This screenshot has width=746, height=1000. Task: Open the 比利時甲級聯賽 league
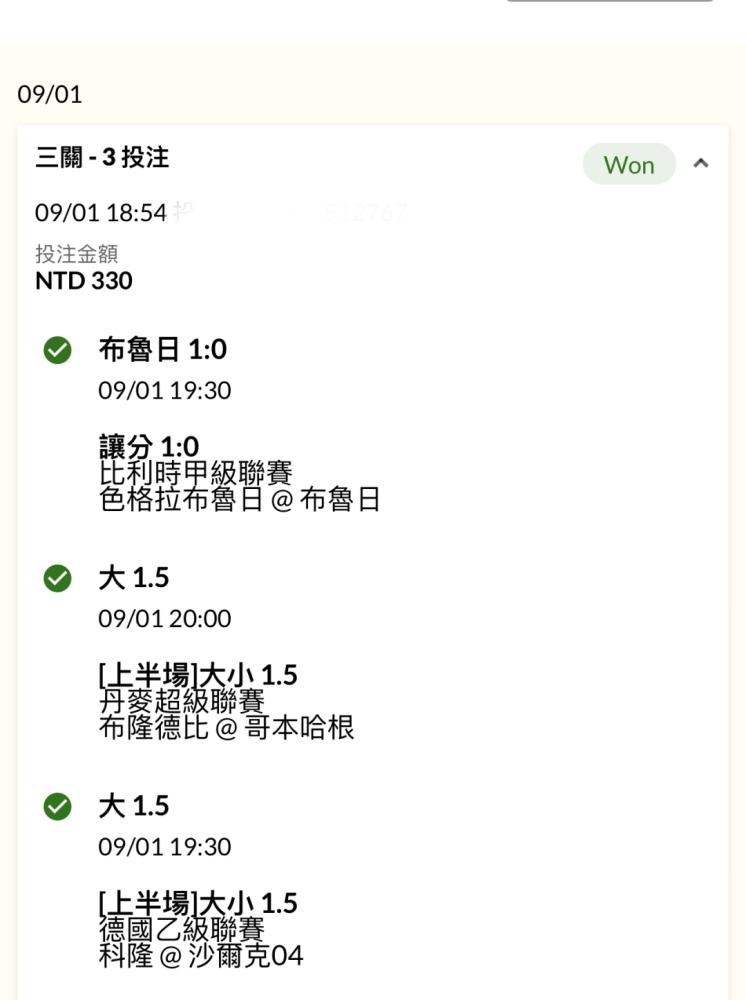pos(196,472)
